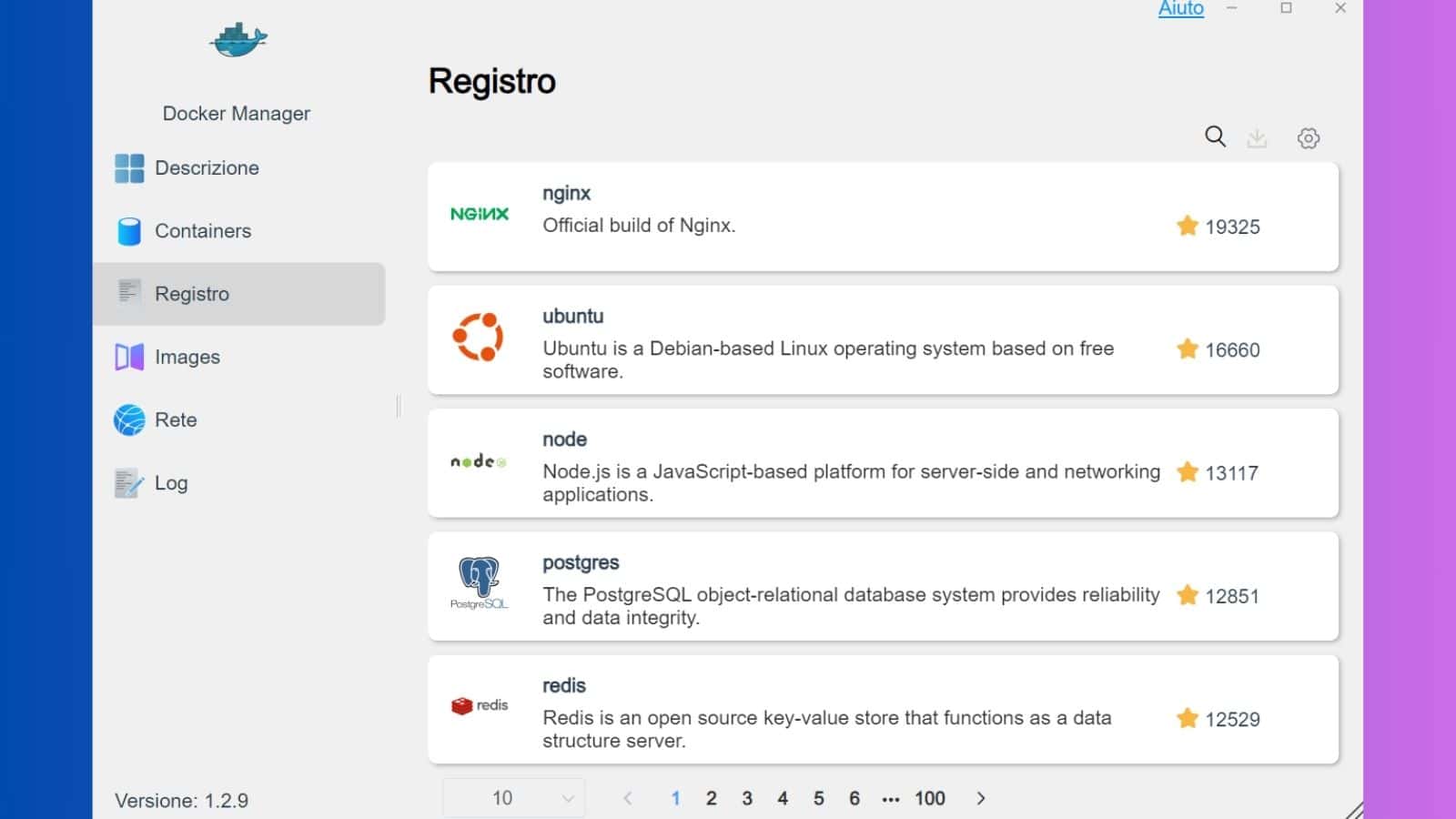Click the ubuntu star count 16660

point(1233,349)
